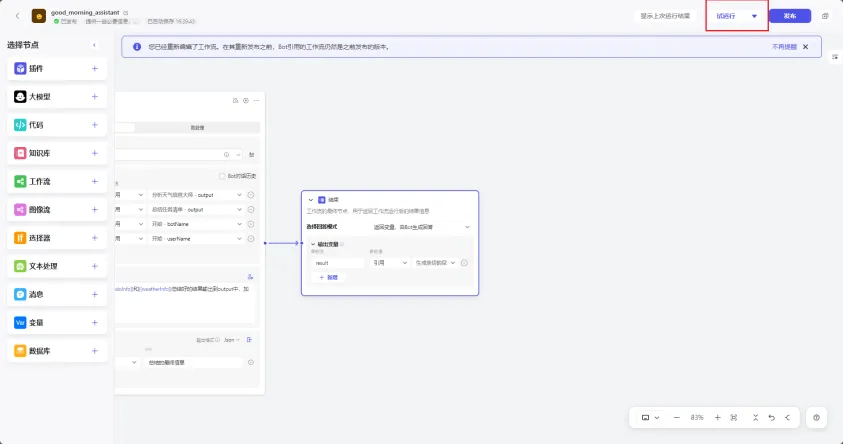Screen dimensions: 843x444
Task: Collapse the 输出变量 section
Action: click(313, 244)
